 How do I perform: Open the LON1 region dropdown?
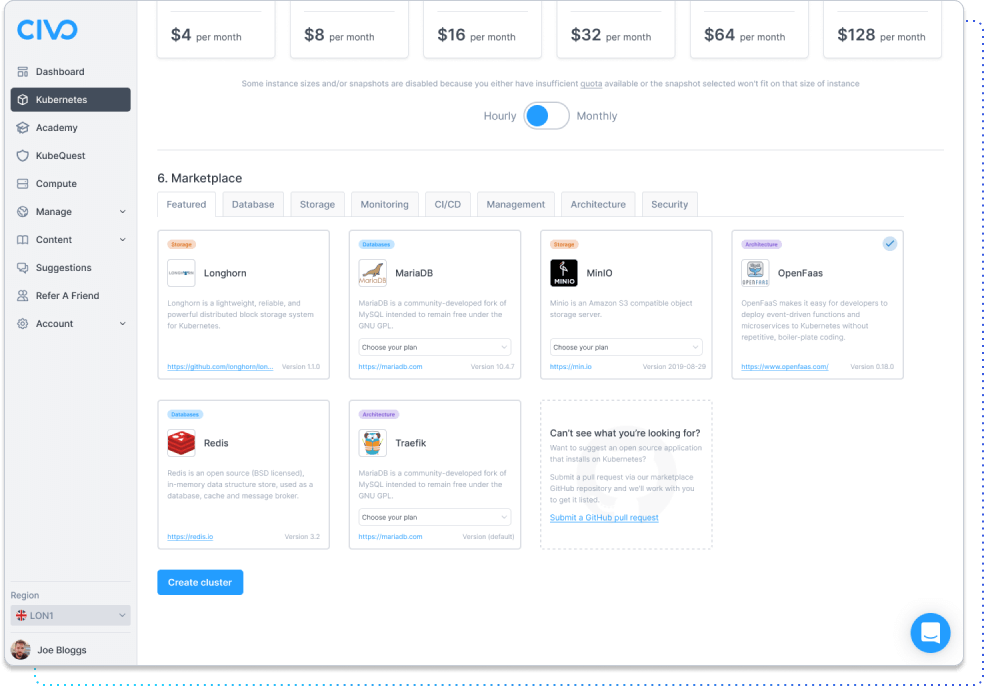tap(70, 616)
